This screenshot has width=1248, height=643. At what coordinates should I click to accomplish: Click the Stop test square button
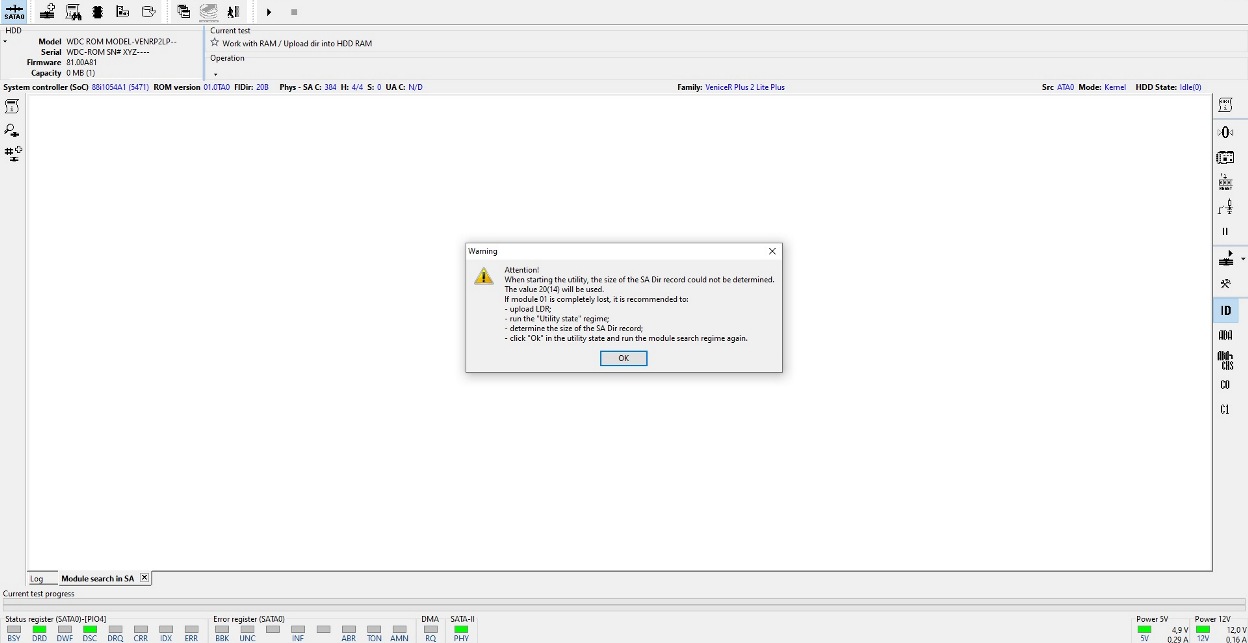click(x=294, y=12)
